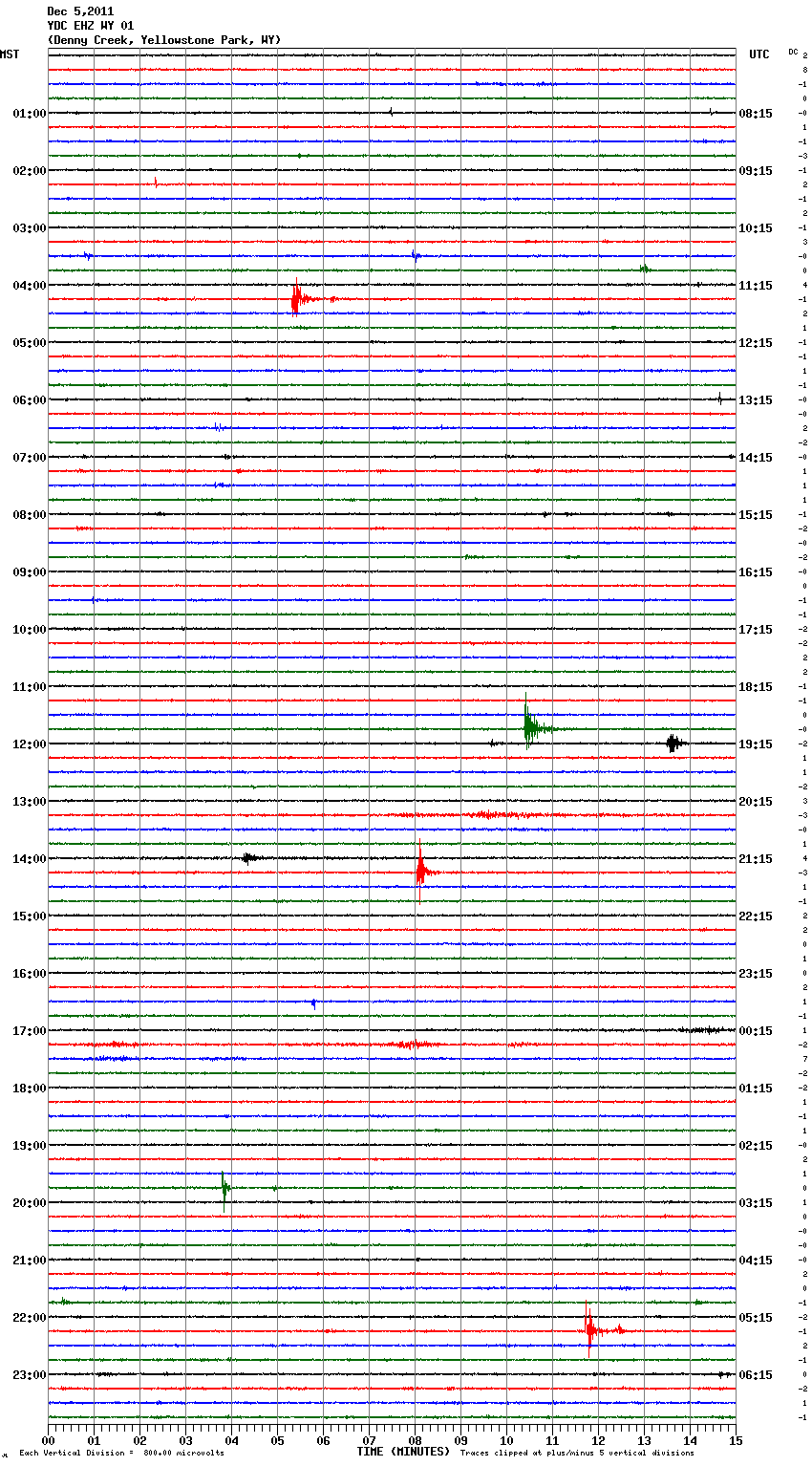Click the "DC" offset column header
The width and height of the screenshot is (812, 1466).
point(793,52)
